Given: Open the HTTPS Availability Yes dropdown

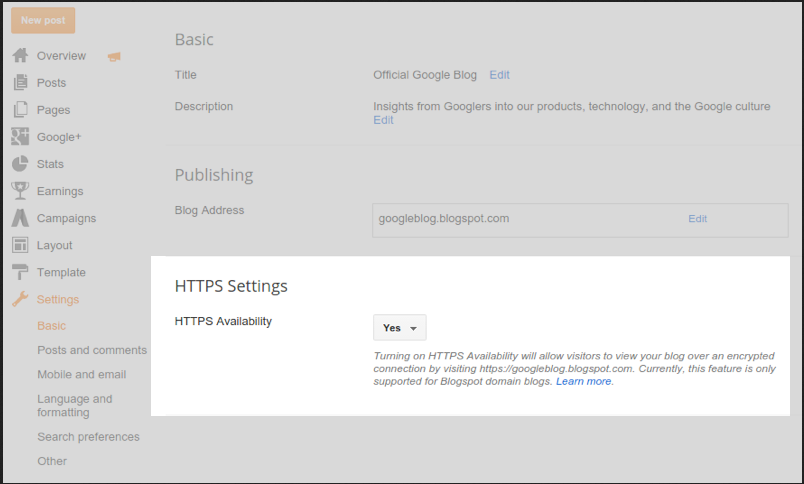Looking at the screenshot, I should 400,328.
